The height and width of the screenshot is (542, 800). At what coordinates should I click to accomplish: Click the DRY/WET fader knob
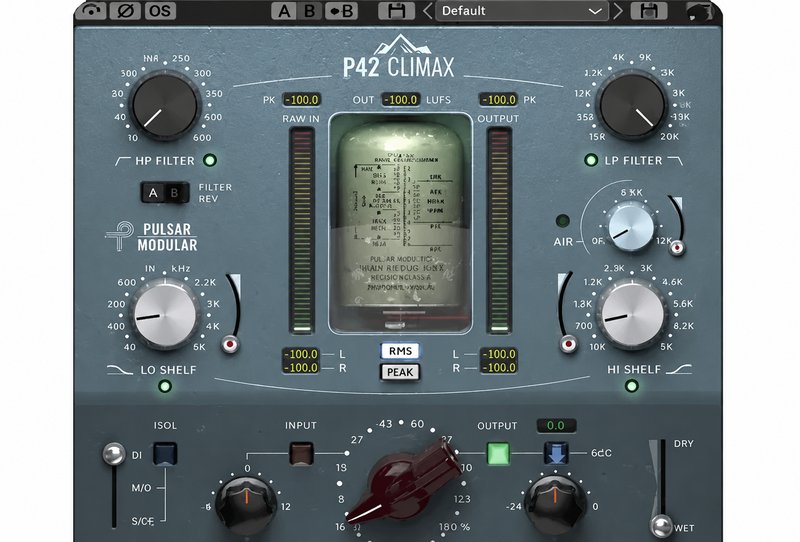pyautogui.click(x=662, y=526)
